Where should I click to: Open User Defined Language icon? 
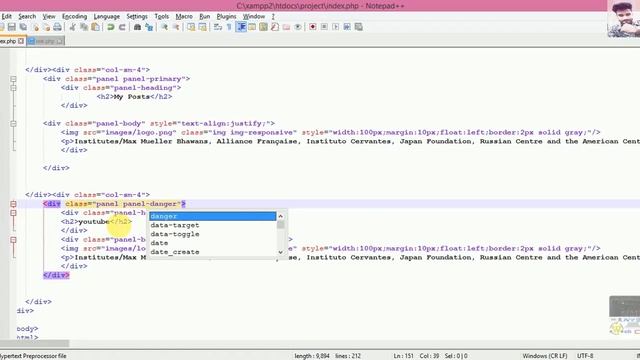252,27
